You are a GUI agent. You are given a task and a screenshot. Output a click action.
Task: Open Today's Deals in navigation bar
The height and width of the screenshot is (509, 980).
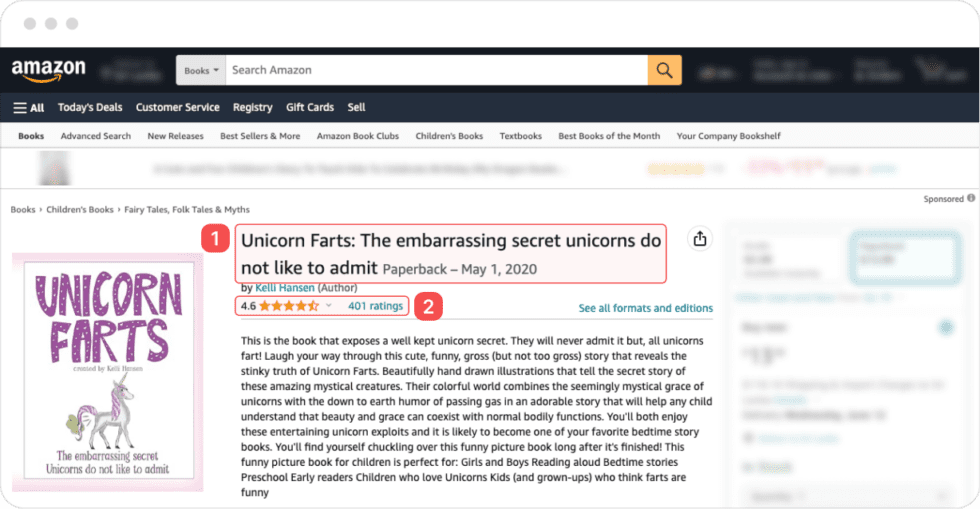90,107
